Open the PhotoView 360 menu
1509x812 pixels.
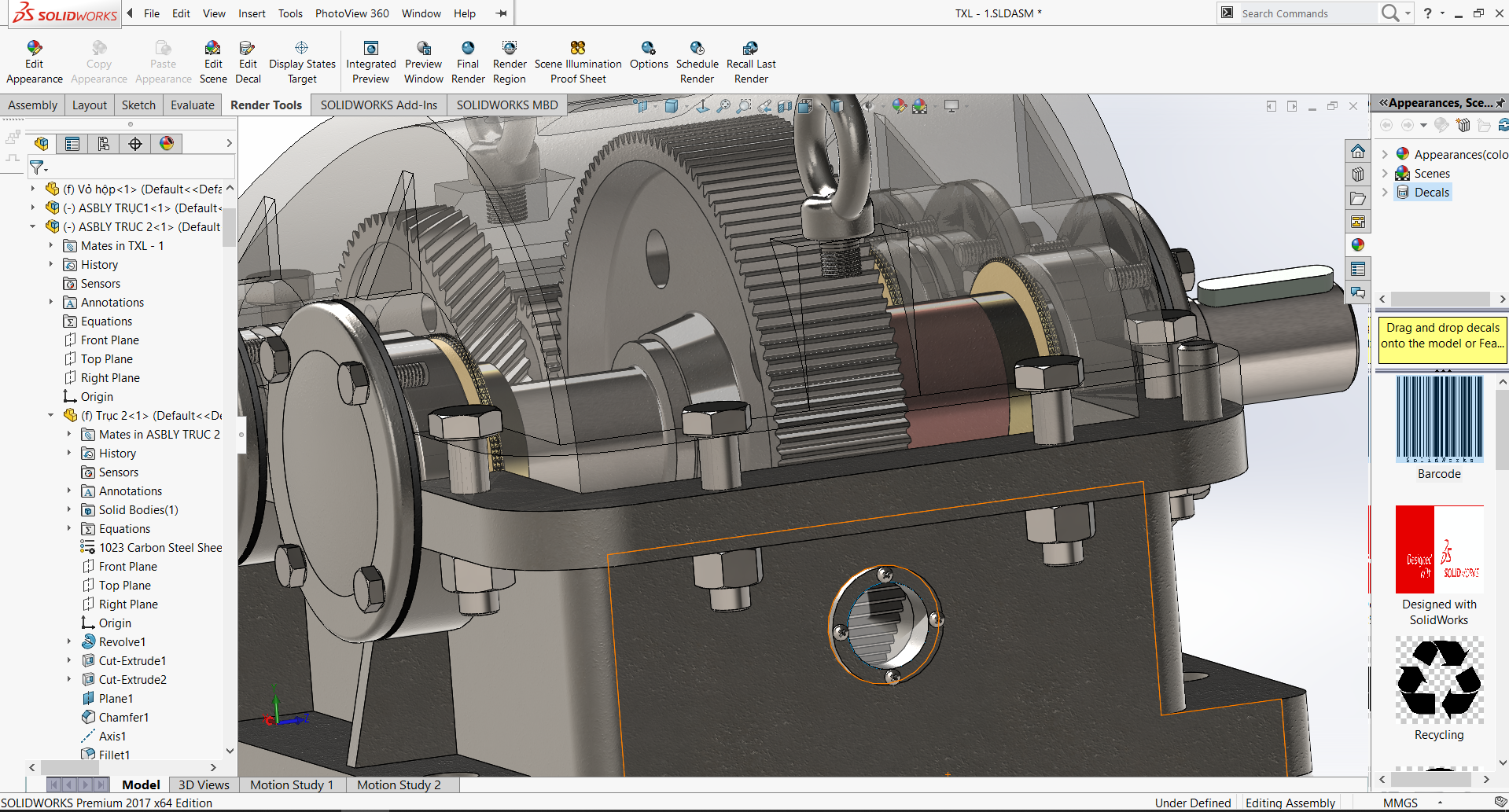click(351, 13)
